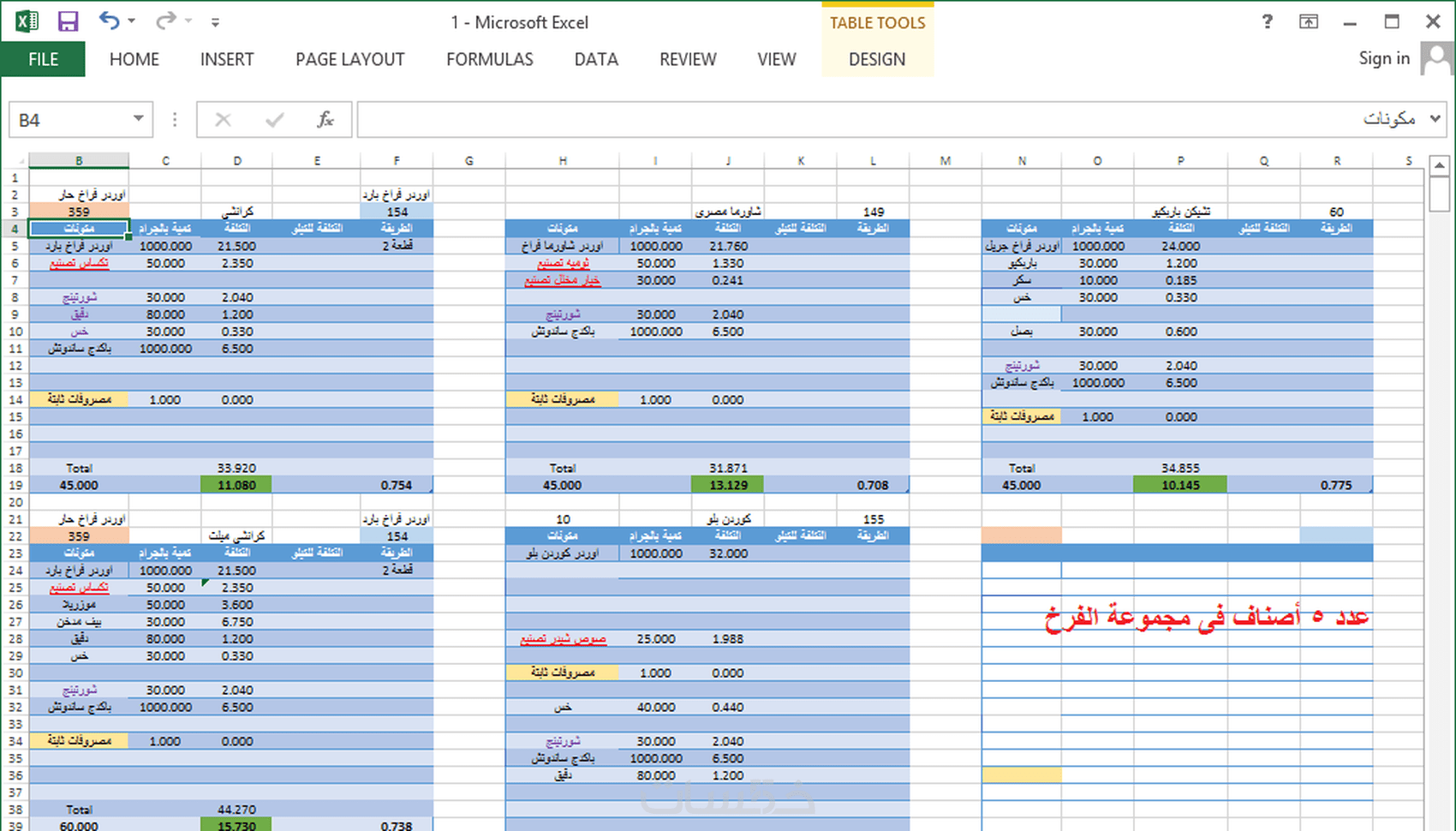
Task: Open Microsoft Excel Help question mark
Action: 1268,21
